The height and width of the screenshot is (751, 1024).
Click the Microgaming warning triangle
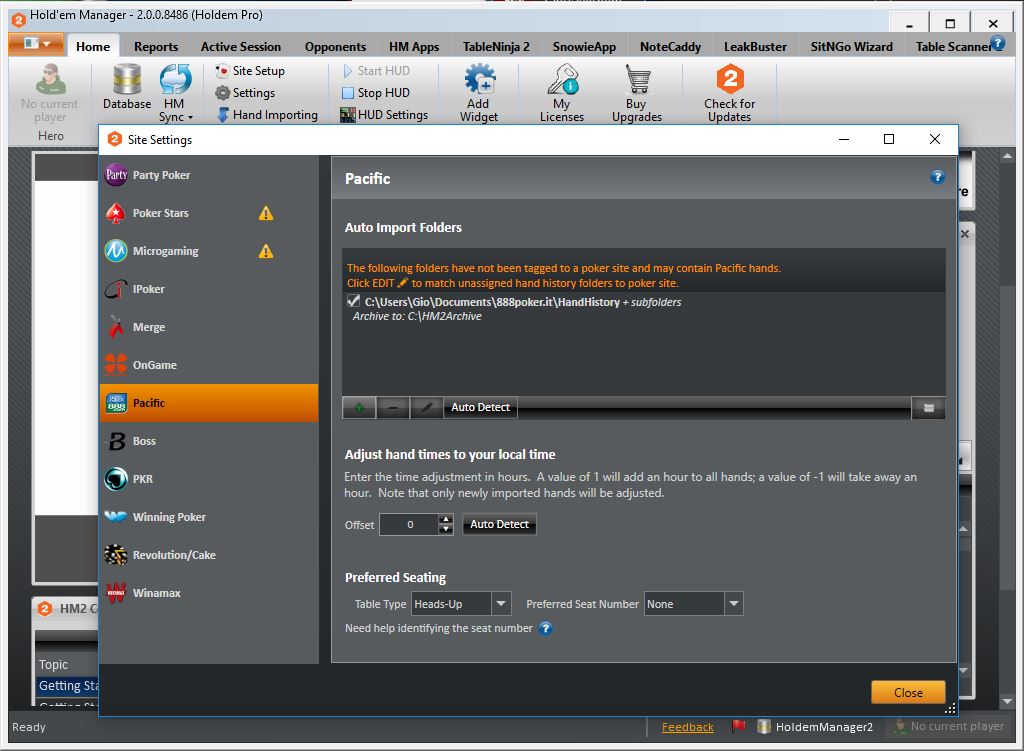click(266, 251)
